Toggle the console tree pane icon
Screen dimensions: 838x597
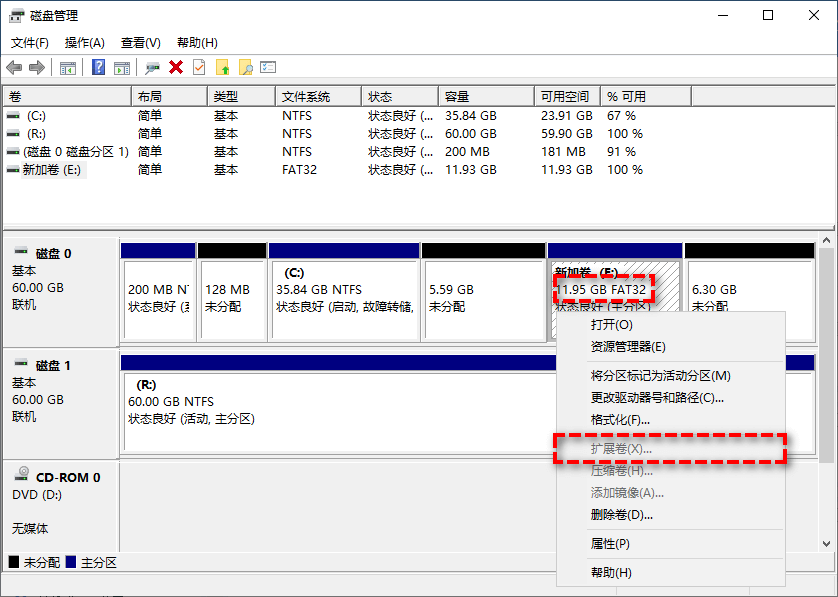coord(69,67)
